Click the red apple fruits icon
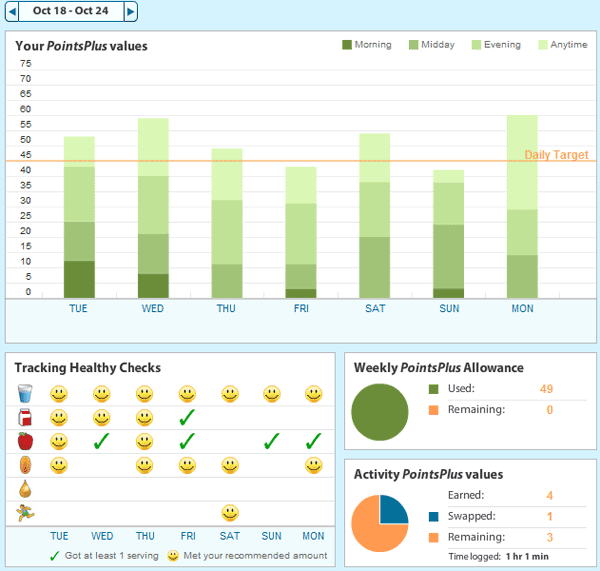Viewport: 600px width, 571px height. [x=25, y=441]
